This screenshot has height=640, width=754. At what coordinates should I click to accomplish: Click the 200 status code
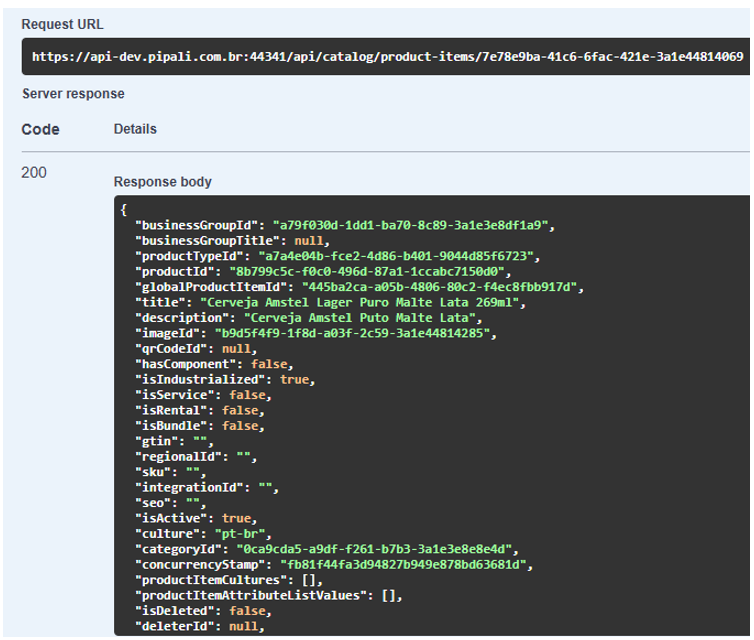click(x=34, y=173)
